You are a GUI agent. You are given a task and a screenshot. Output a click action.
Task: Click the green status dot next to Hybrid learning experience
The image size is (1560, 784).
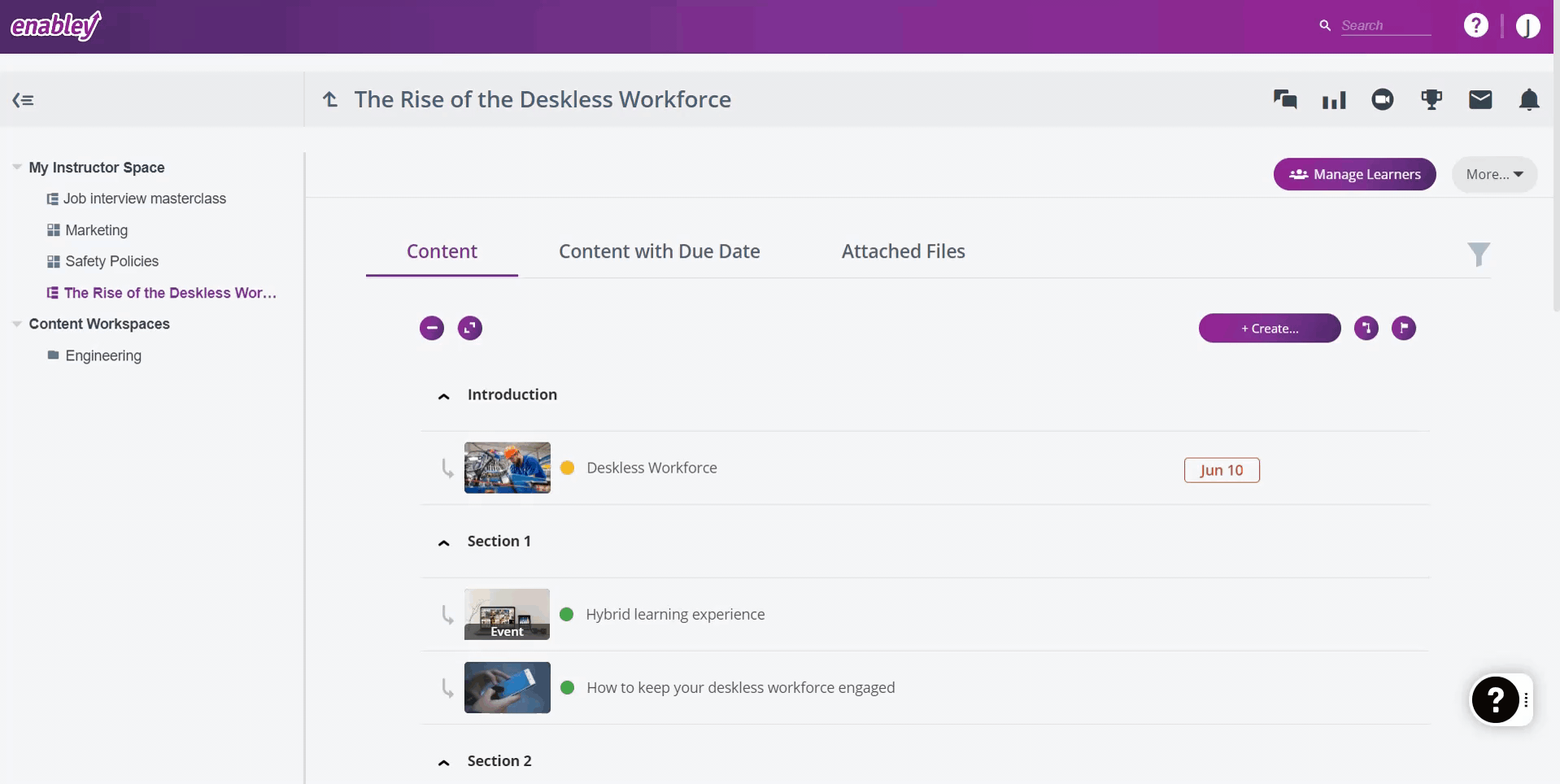coord(567,615)
